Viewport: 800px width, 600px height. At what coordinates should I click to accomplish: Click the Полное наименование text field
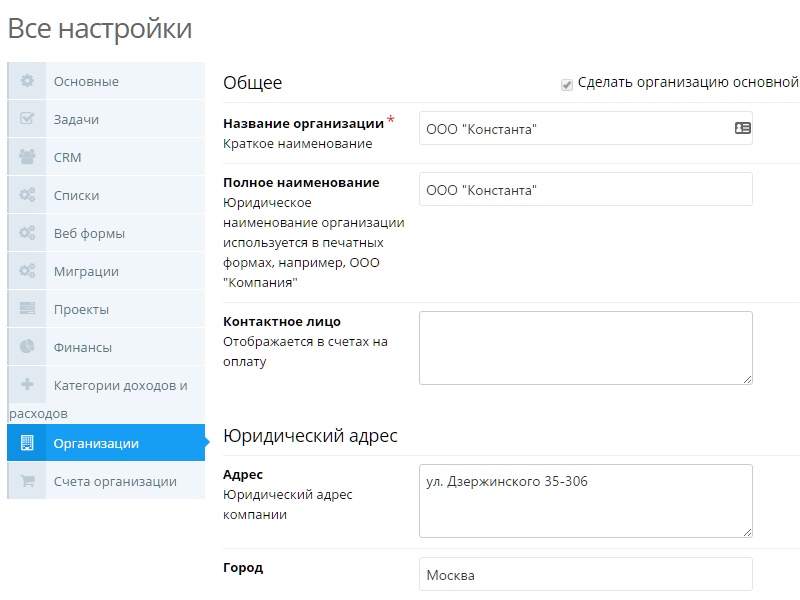pos(585,190)
